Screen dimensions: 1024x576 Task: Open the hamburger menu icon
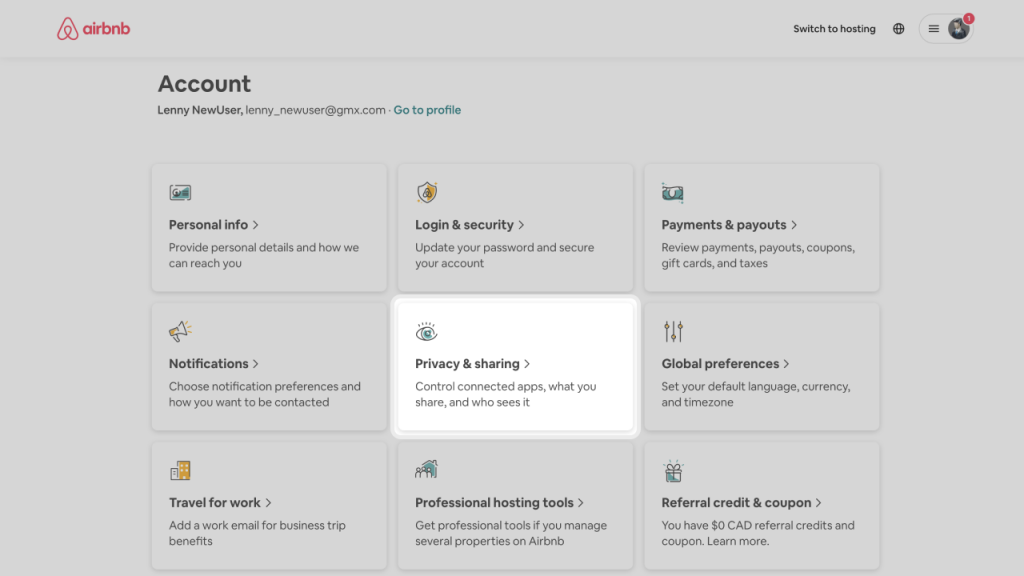[x=934, y=29]
